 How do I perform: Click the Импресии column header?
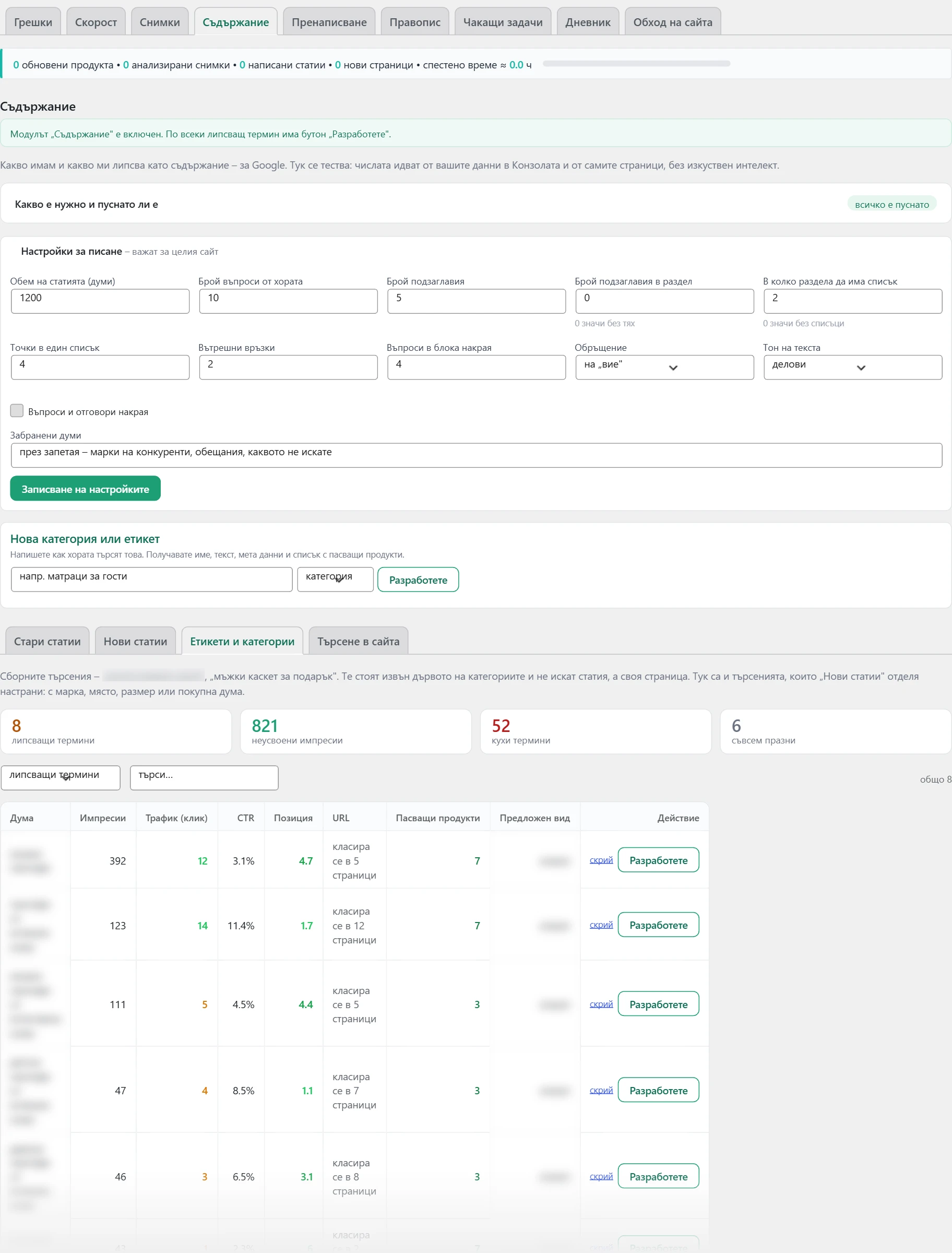(x=103, y=817)
